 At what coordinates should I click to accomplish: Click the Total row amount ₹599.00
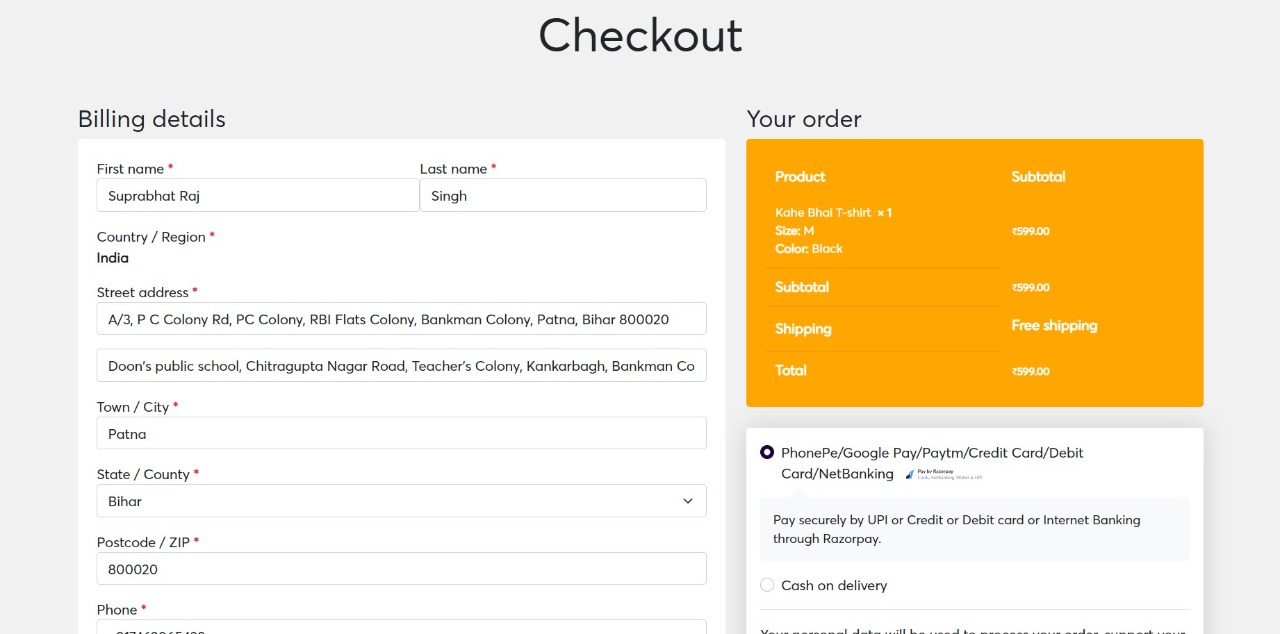click(1031, 371)
